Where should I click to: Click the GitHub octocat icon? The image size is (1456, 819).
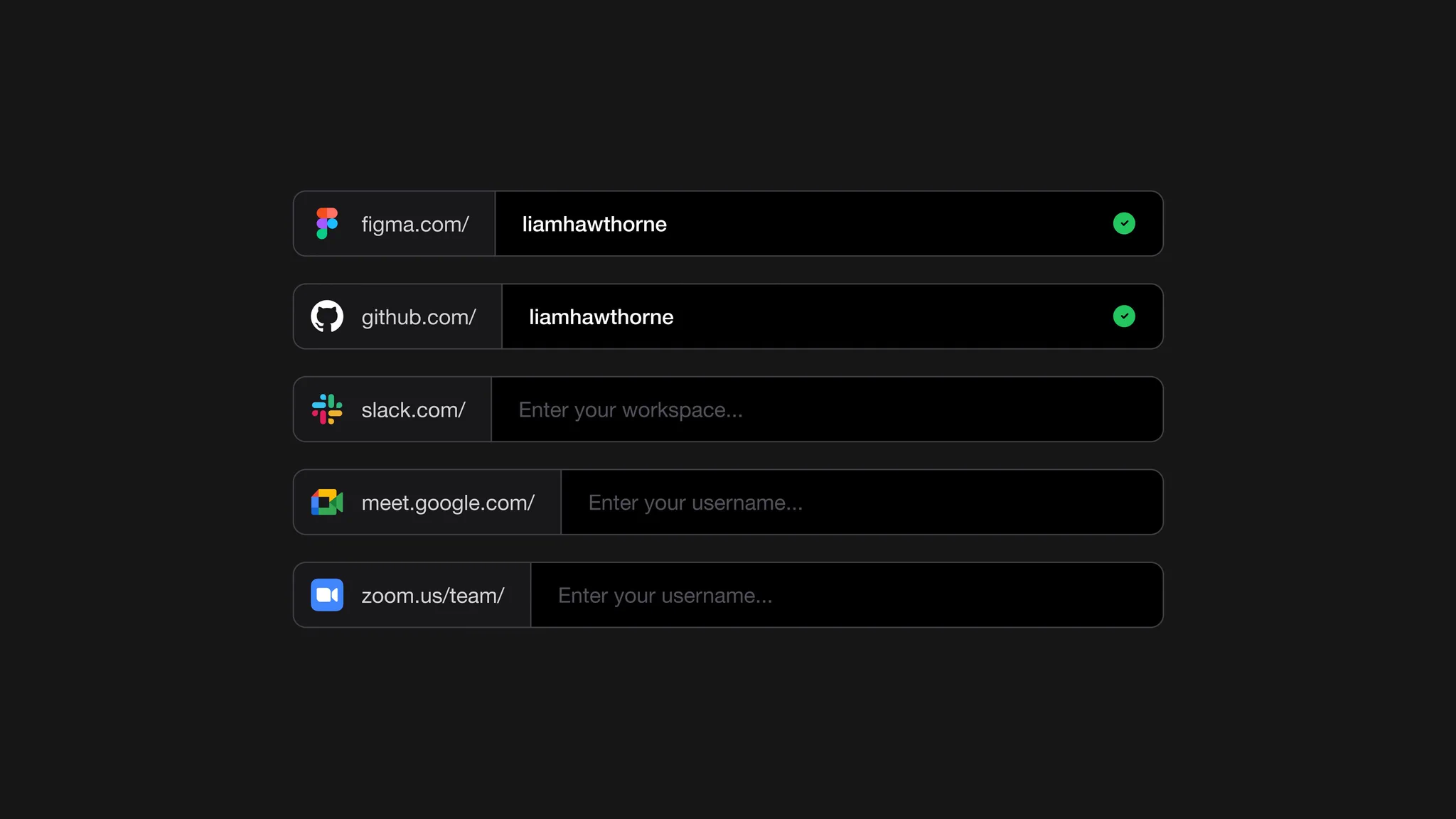point(327,316)
